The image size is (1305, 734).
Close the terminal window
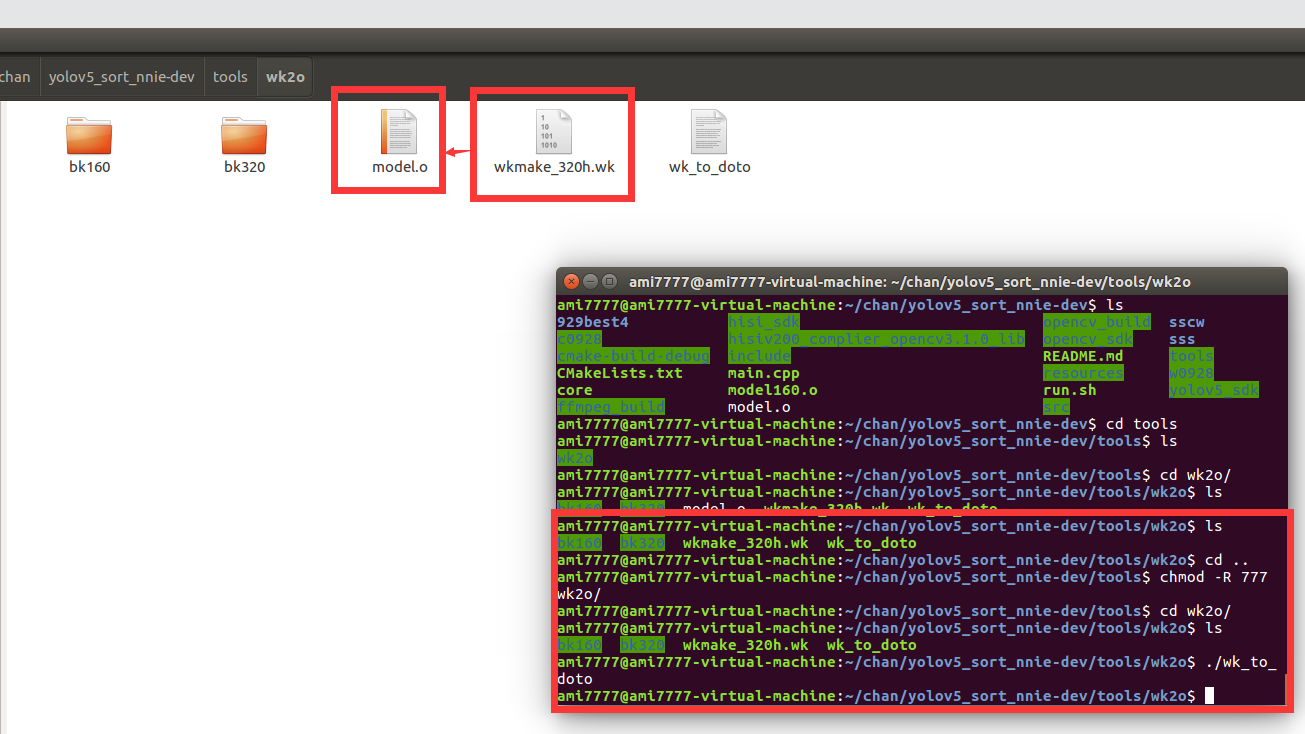tap(571, 282)
